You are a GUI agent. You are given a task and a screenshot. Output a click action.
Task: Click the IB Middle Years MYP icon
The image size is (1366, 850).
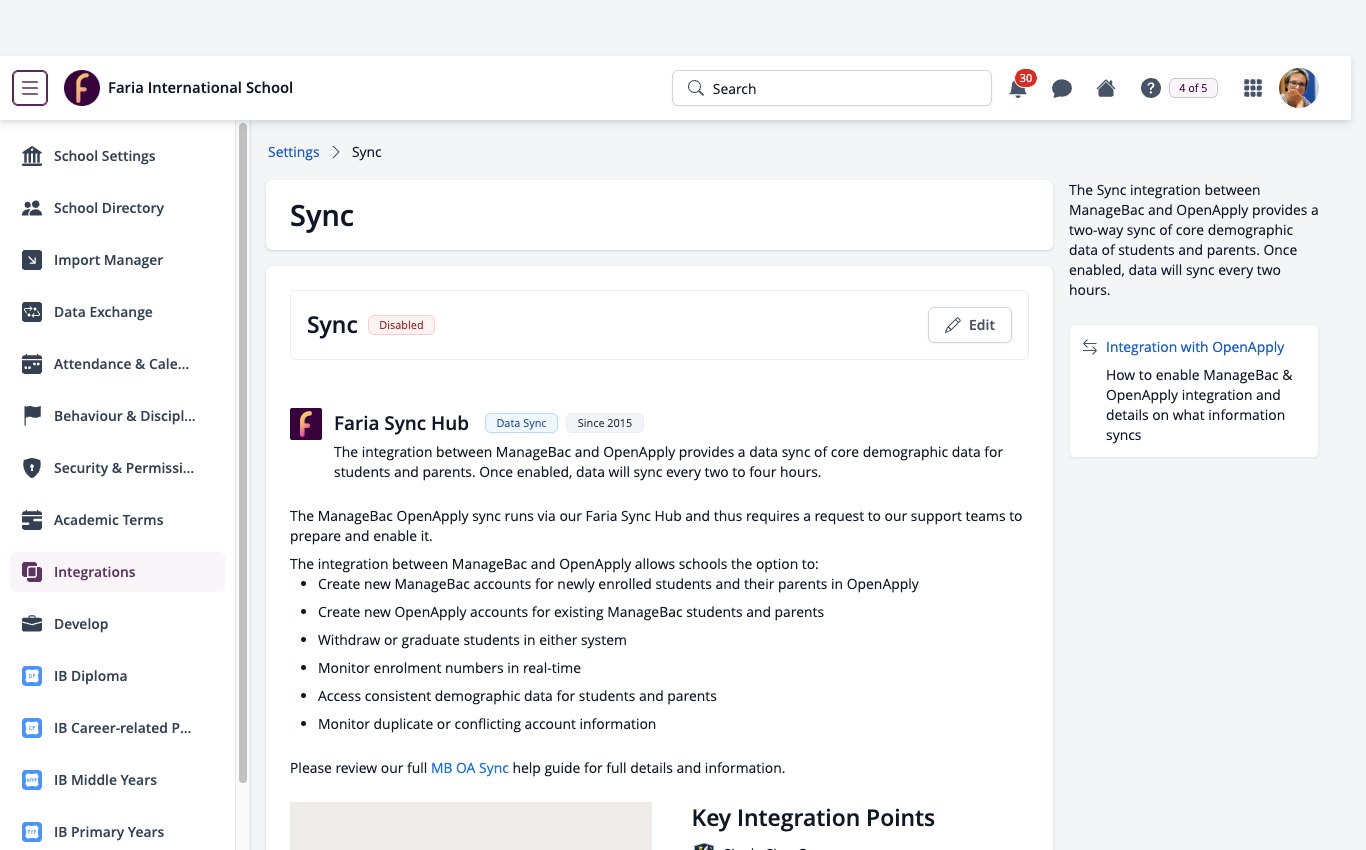[32, 780]
